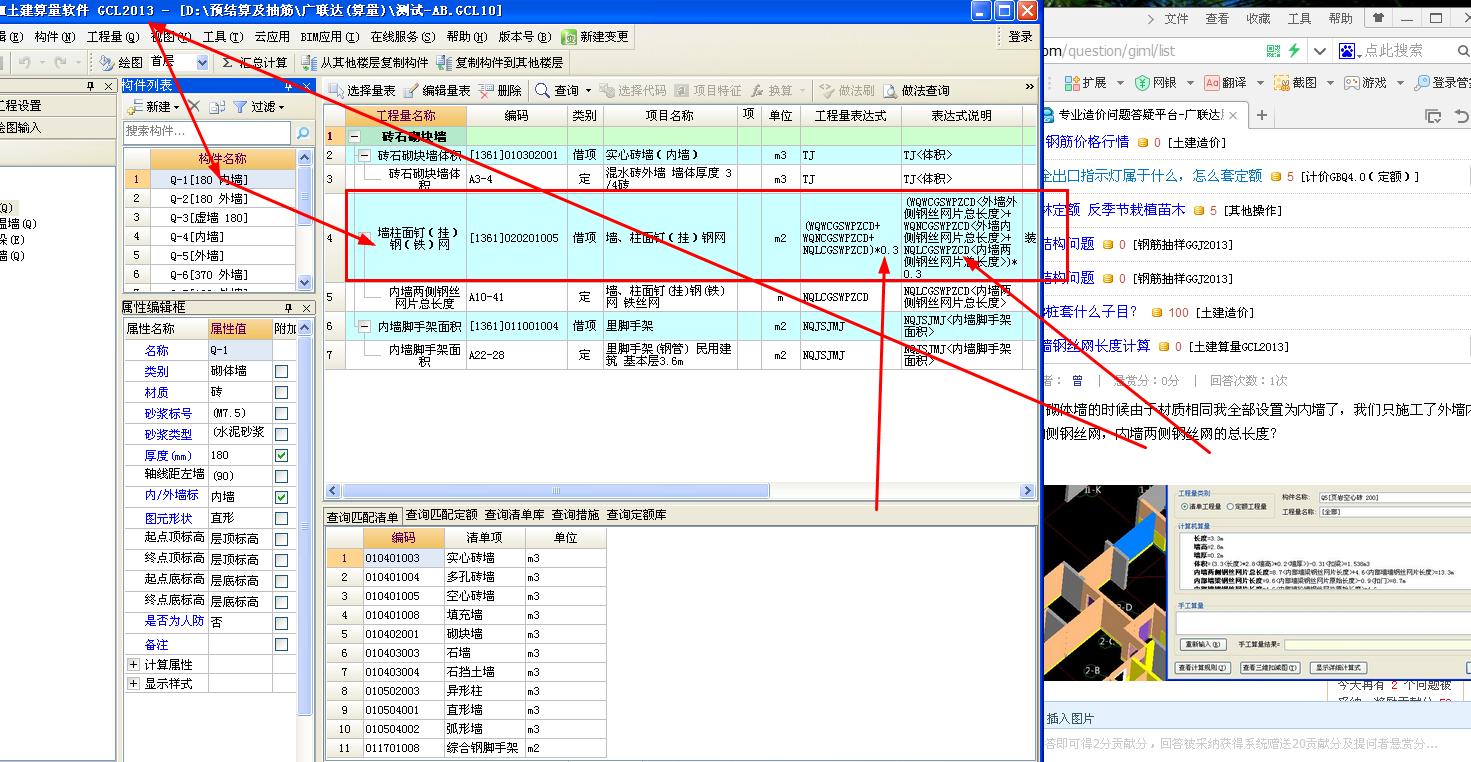Toggle 附加 checkbox for 轴线距左墙 row
The height and width of the screenshot is (762, 1471).
coord(282,476)
